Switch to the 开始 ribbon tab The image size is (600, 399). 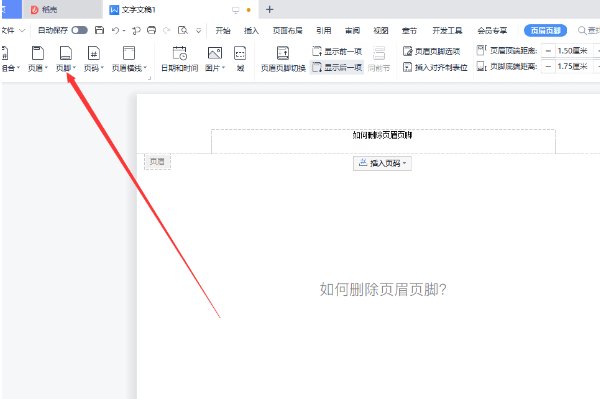tap(223, 31)
